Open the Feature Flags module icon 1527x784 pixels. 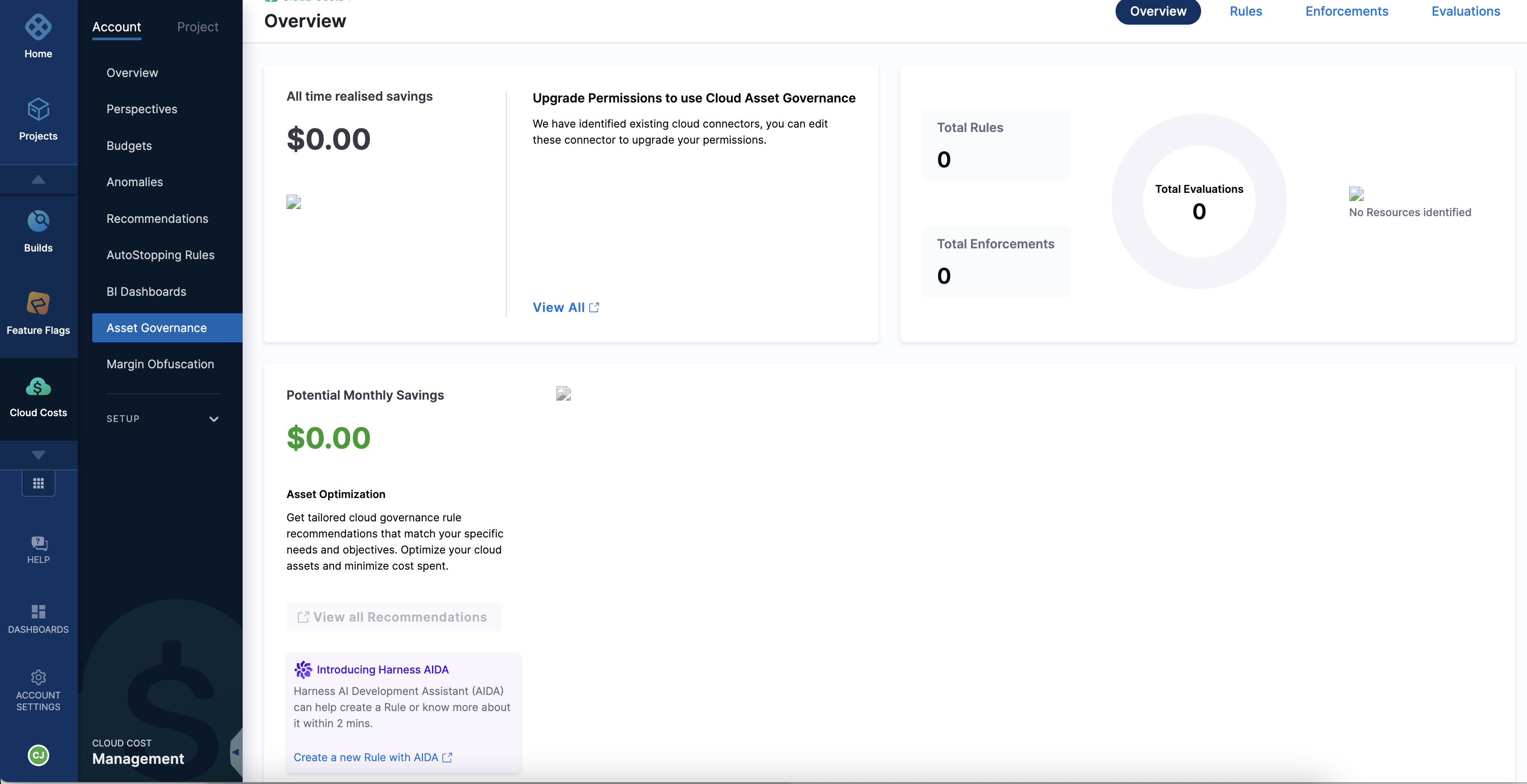click(x=38, y=304)
